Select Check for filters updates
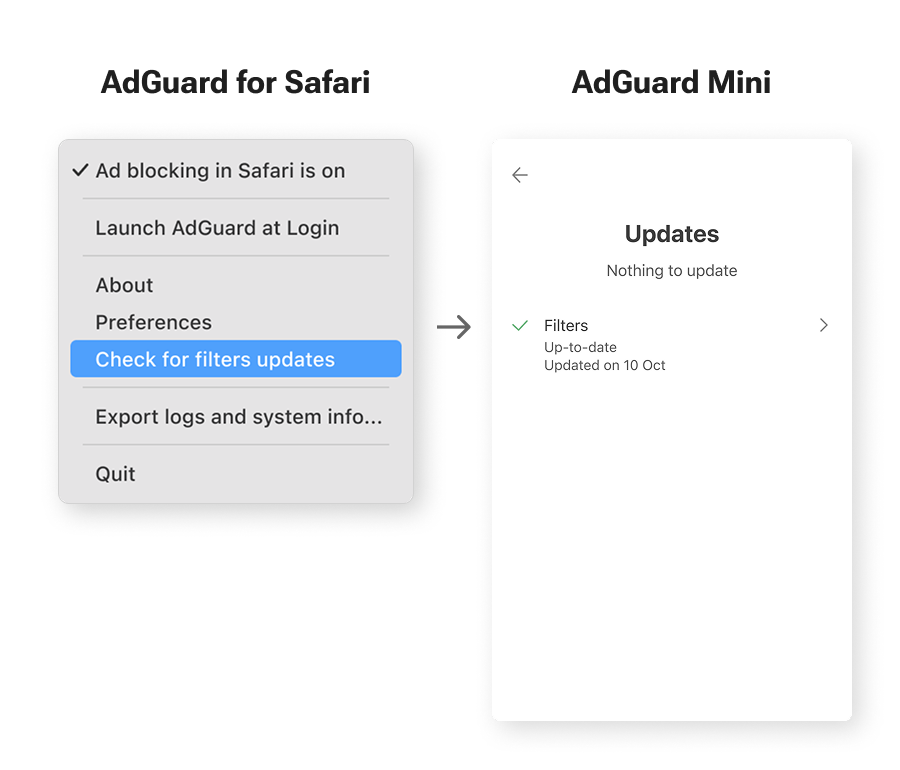900x770 pixels. tap(215, 359)
